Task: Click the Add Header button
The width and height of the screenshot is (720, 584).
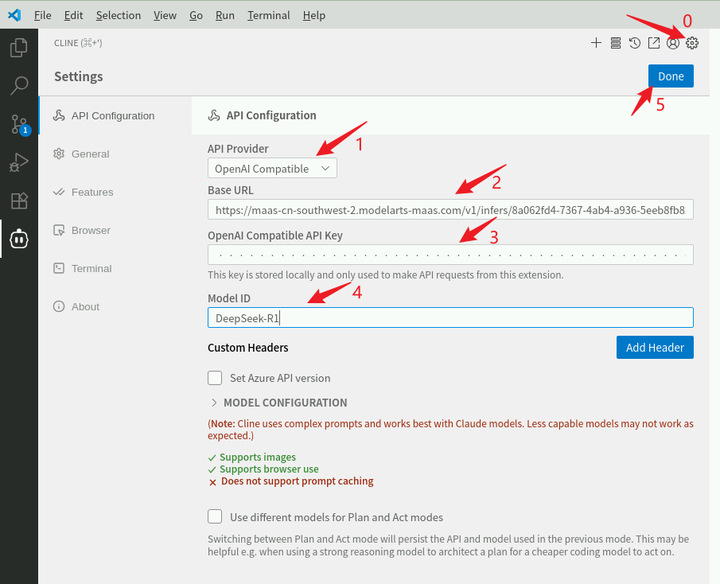Action: coord(655,348)
